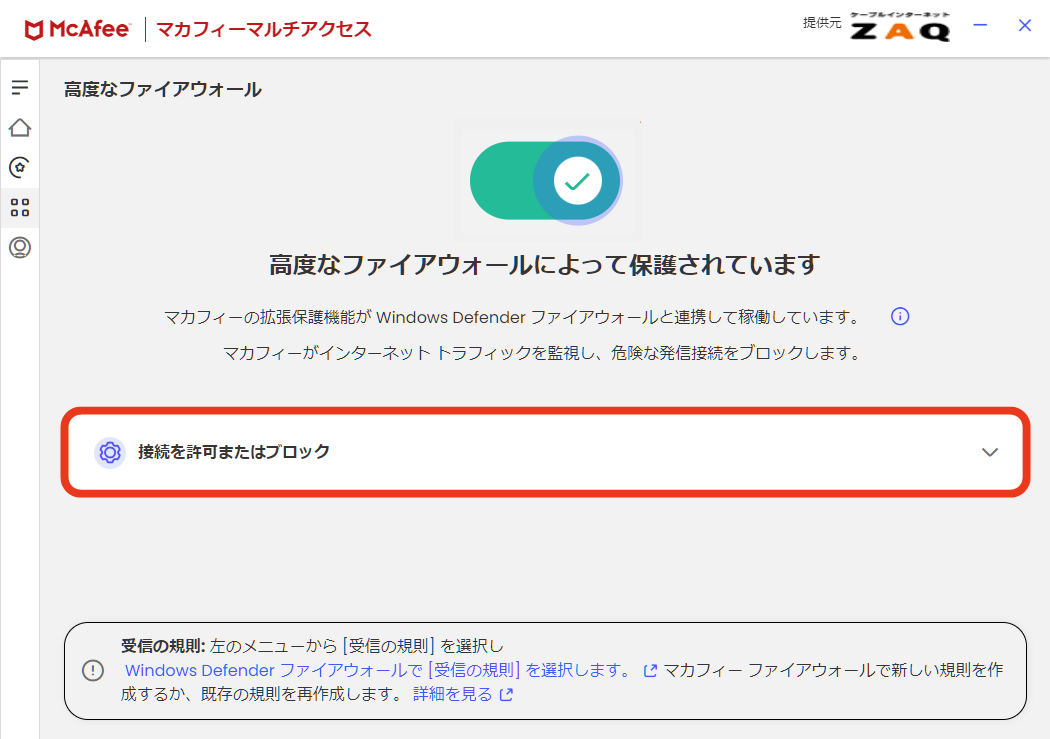Open the account profile icon

(19, 248)
